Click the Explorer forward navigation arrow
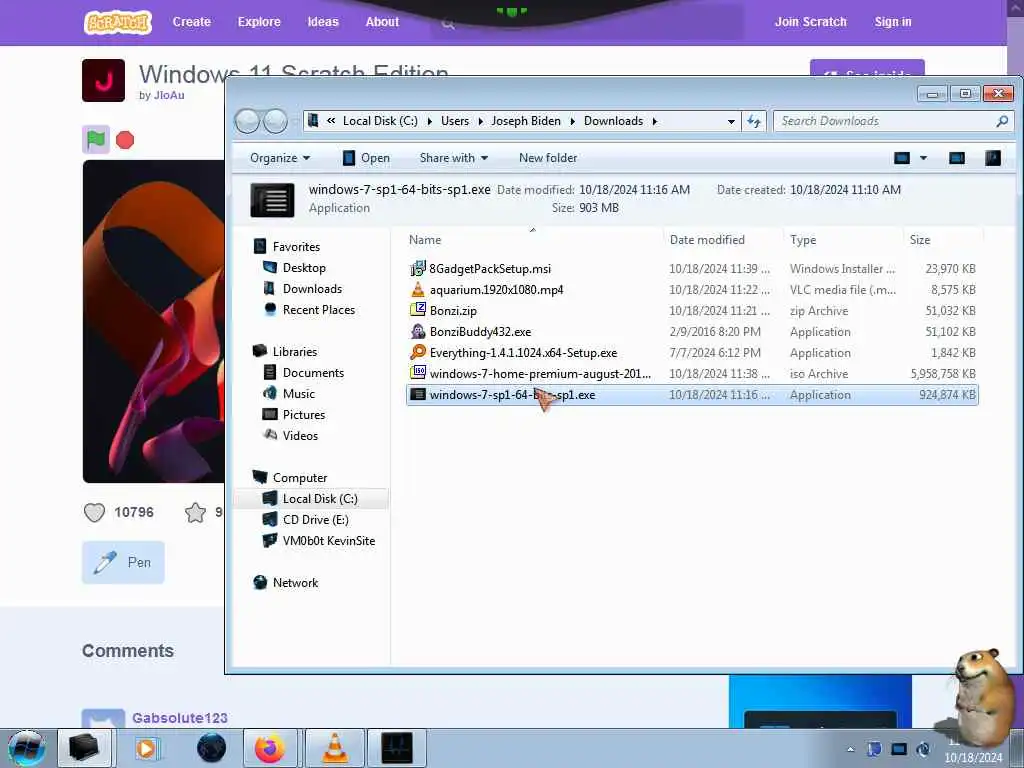The width and height of the screenshot is (1024, 768). [275, 121]
